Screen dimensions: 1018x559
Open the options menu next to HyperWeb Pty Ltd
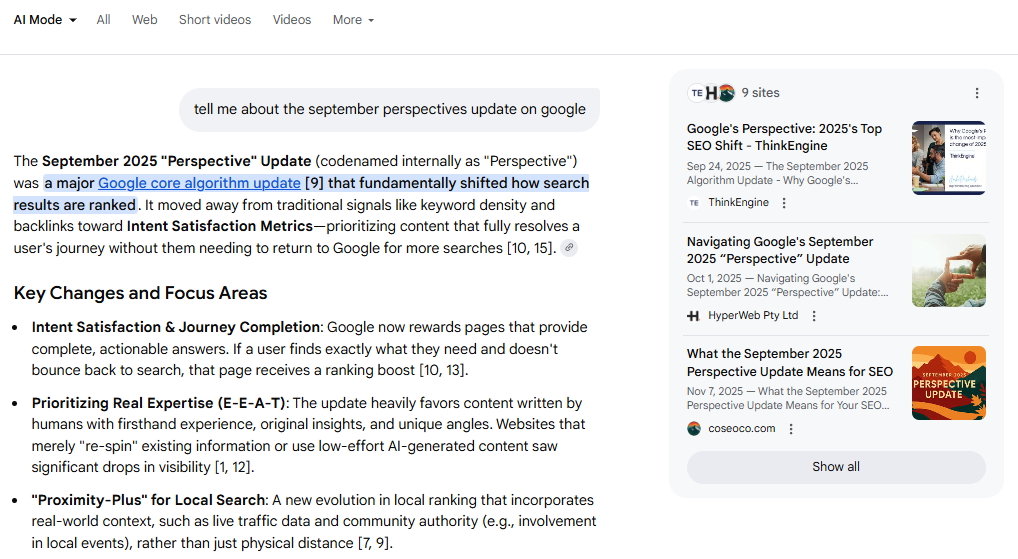point(814,316)
